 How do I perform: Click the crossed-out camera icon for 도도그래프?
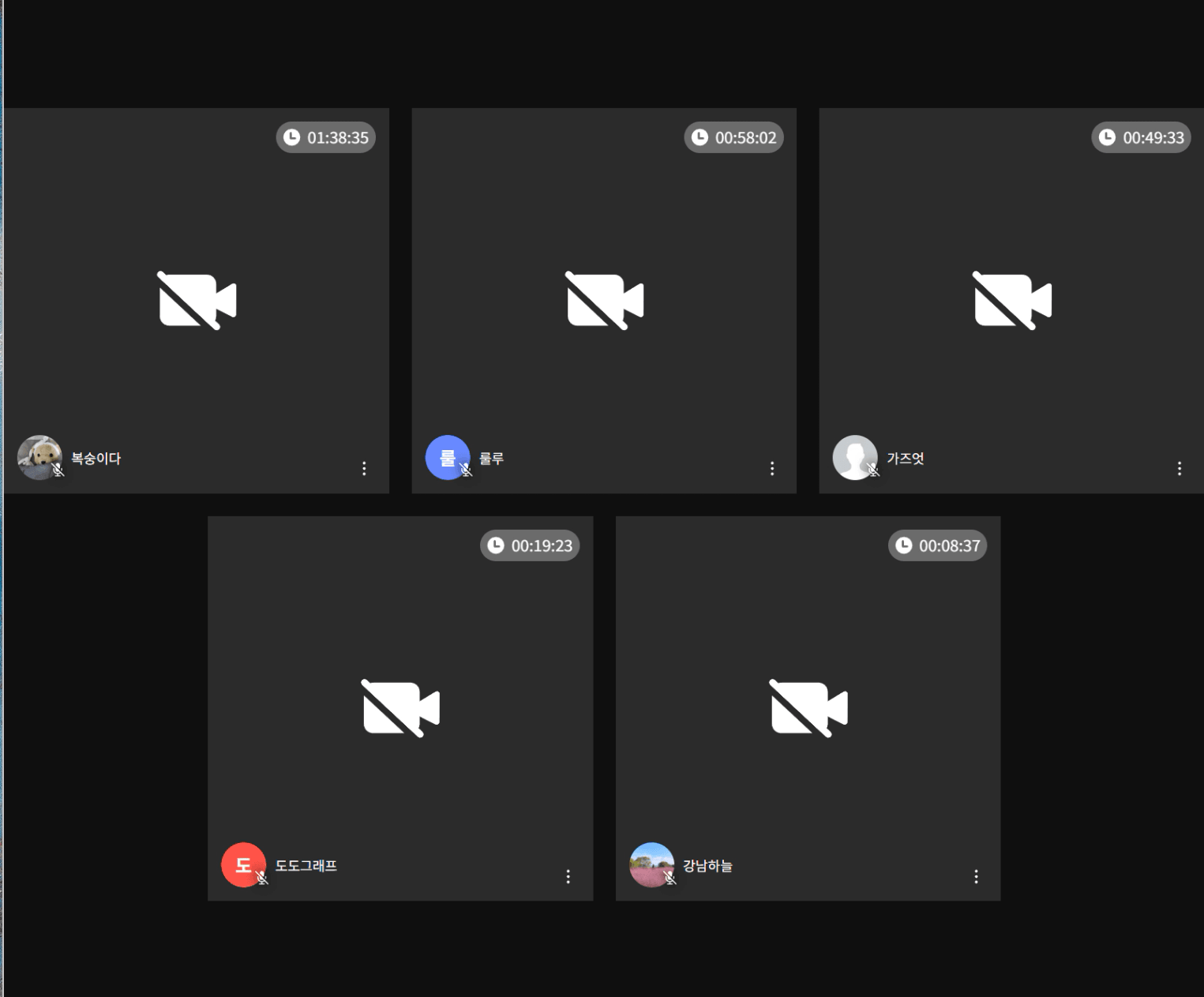click(400, 708)
